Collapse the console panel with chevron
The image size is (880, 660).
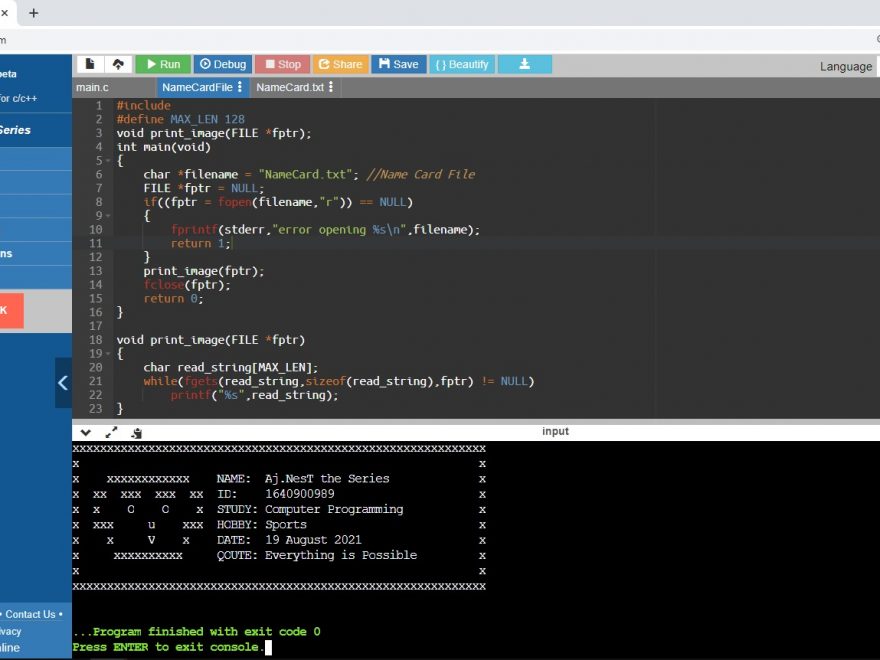[x=86, y=432]
